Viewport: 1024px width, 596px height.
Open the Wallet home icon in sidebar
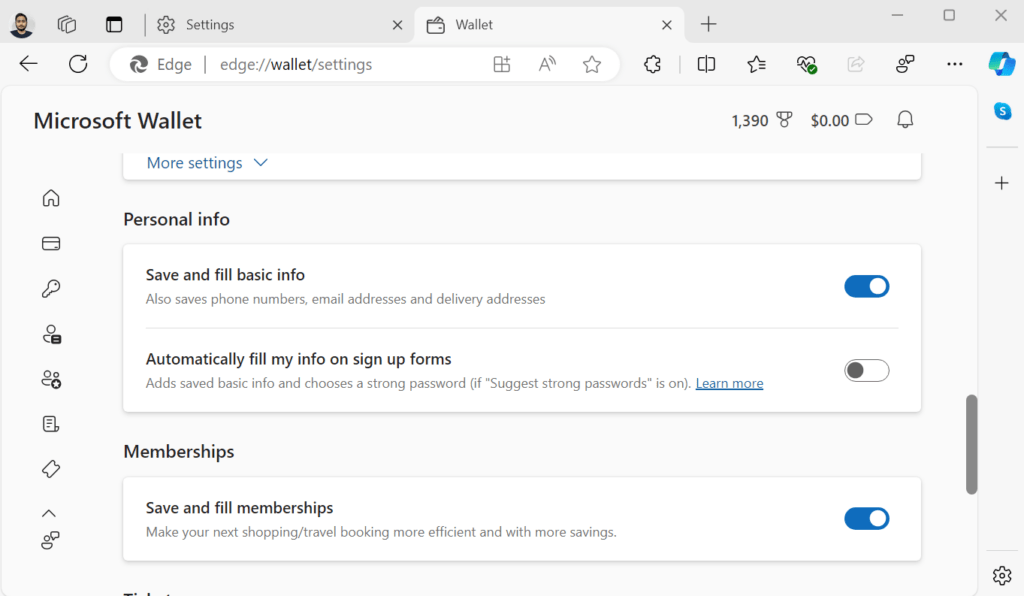point(51,198)
